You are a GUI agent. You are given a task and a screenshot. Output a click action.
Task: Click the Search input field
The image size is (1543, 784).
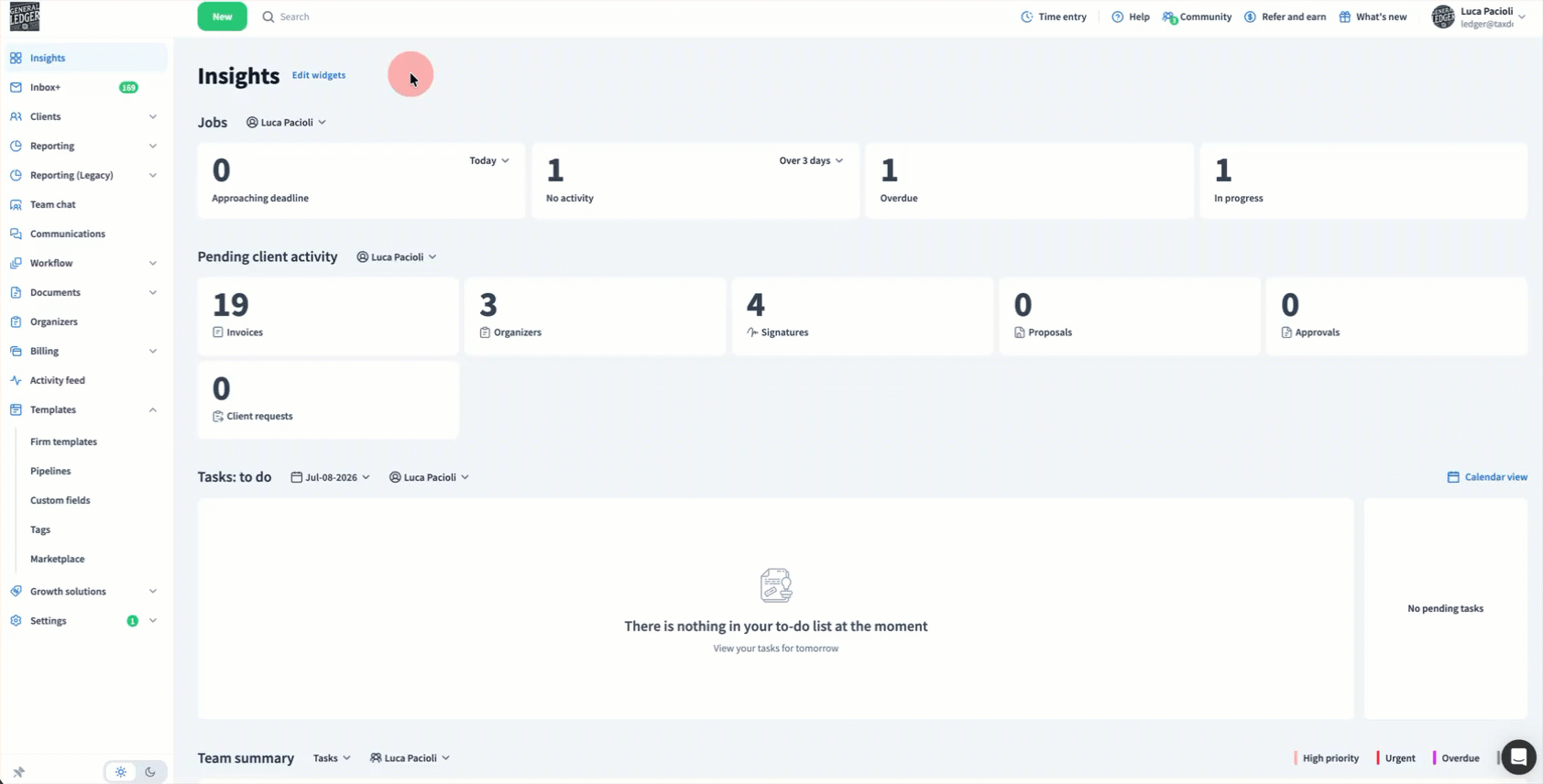(294, 16)
